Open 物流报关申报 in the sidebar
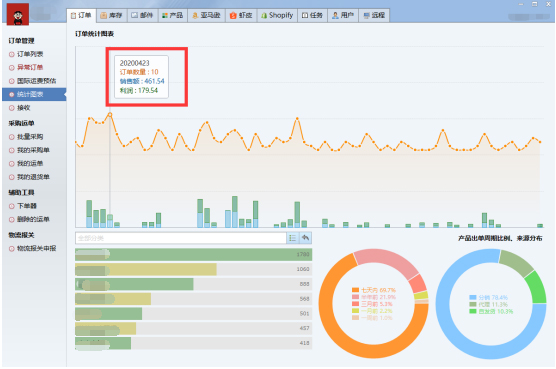The width and height of the screenshot is (556, 369). coord(36,248)
